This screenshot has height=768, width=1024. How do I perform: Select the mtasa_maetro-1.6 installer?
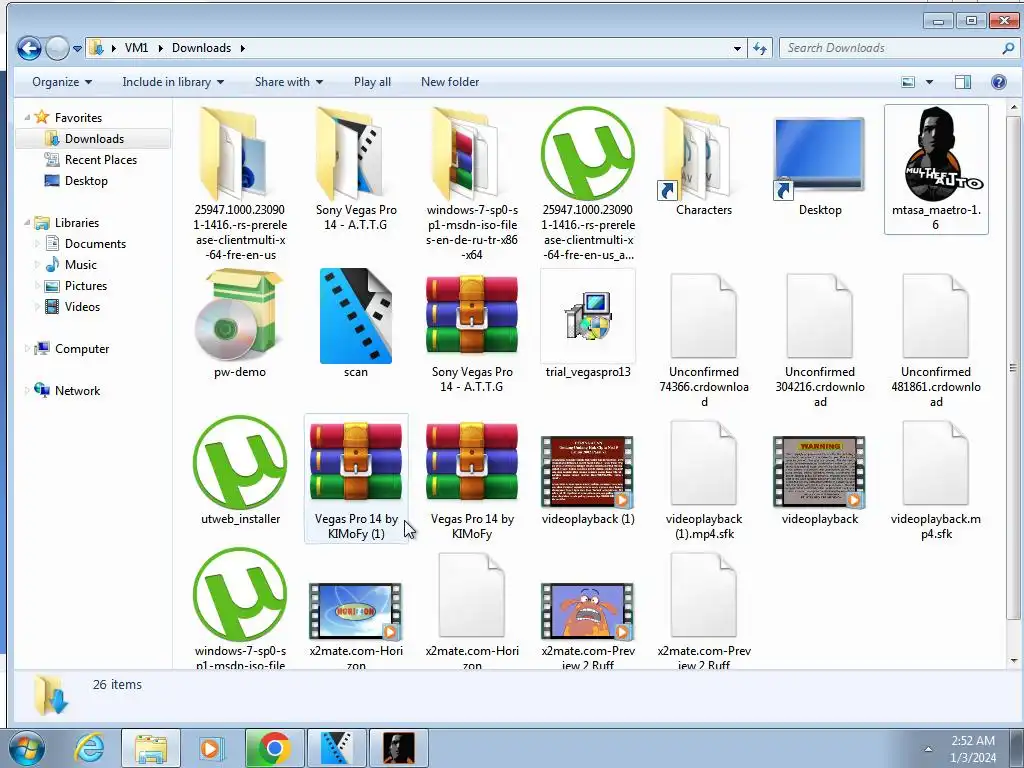point(936,169)
